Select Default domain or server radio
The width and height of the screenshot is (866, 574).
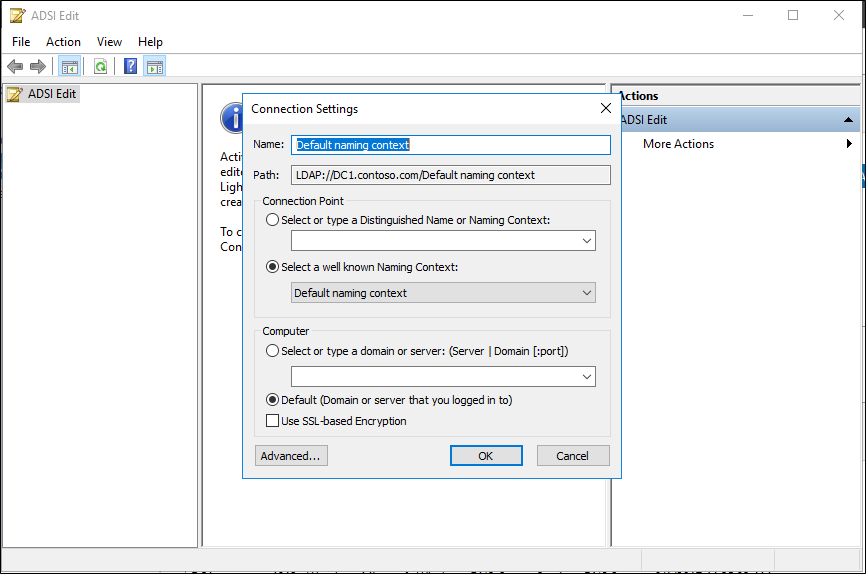coord(272,399)
